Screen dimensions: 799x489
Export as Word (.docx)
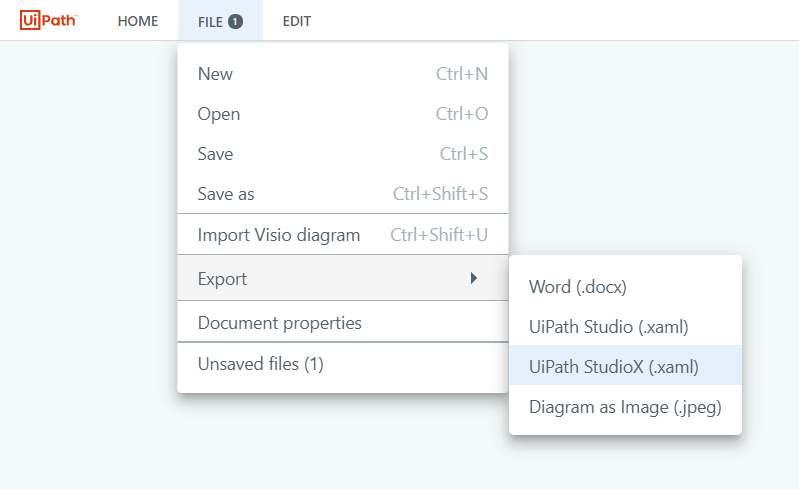coord(625,286)
